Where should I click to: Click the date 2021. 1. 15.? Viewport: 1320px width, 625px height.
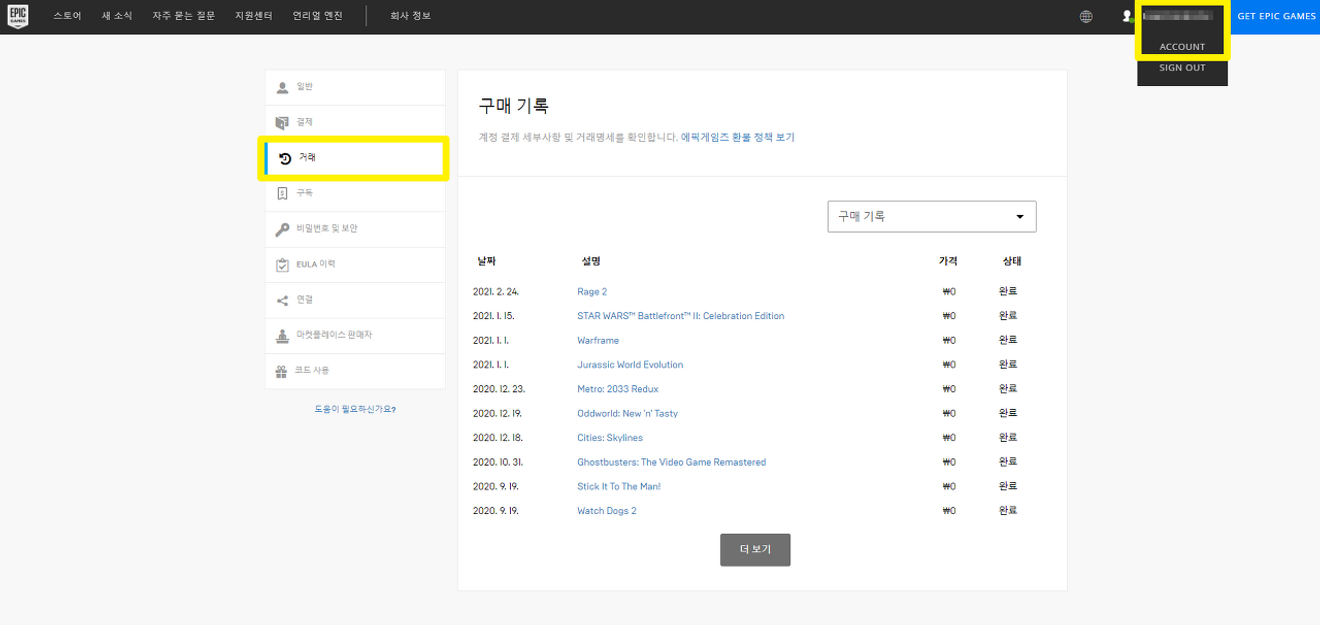[x=493, y=316]
